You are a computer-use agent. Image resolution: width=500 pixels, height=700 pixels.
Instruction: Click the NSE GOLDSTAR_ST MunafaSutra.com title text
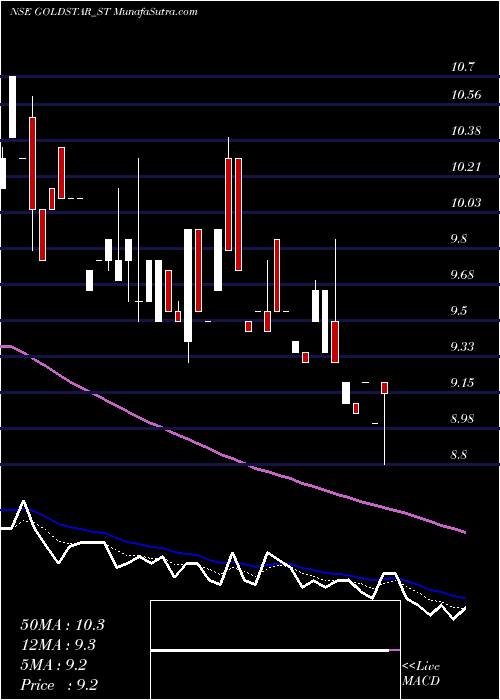[x=103, y=11]
